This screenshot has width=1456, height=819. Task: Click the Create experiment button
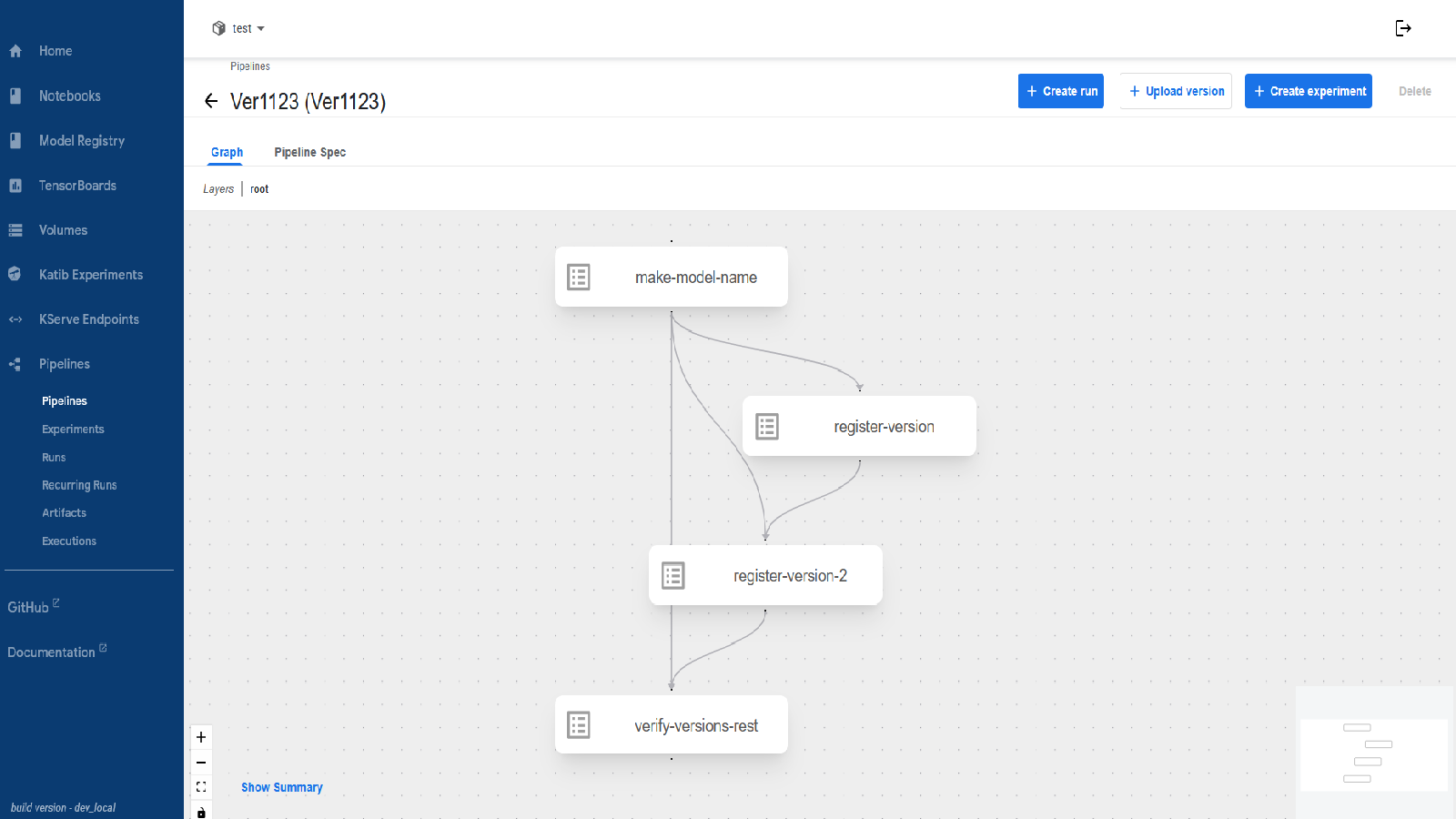pos(1309,91)
